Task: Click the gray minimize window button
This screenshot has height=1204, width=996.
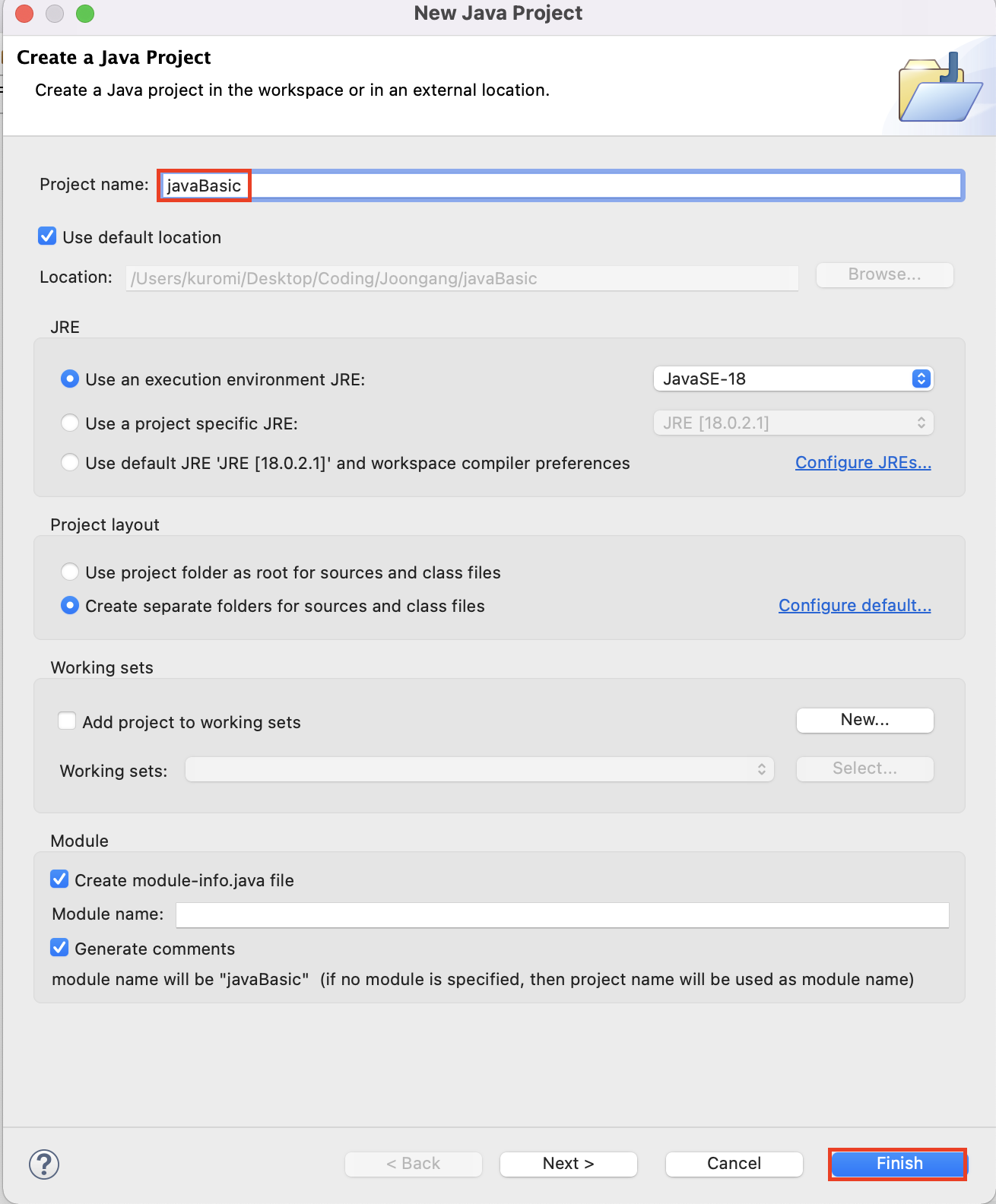Action: pyautogui.click(x=55, y=13)
